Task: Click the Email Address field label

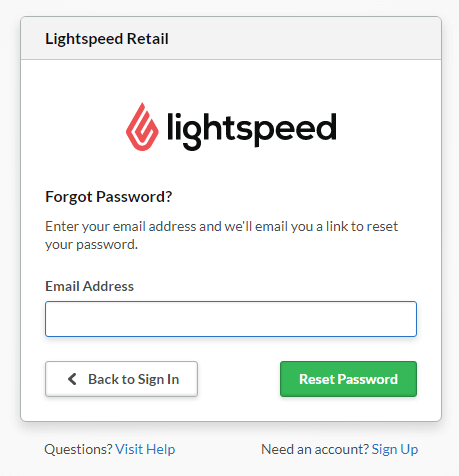Action: [89, 286]
